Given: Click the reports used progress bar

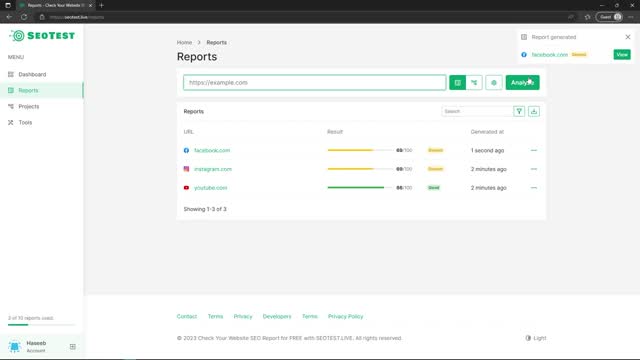Looking at the screenshot, I should 42,325.
